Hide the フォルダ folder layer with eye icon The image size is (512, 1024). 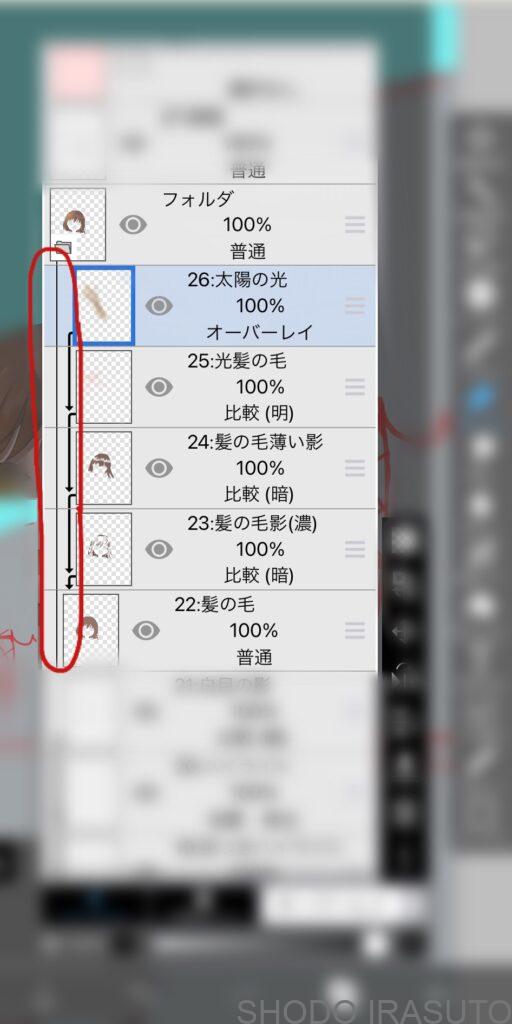(x=133, y=225)
